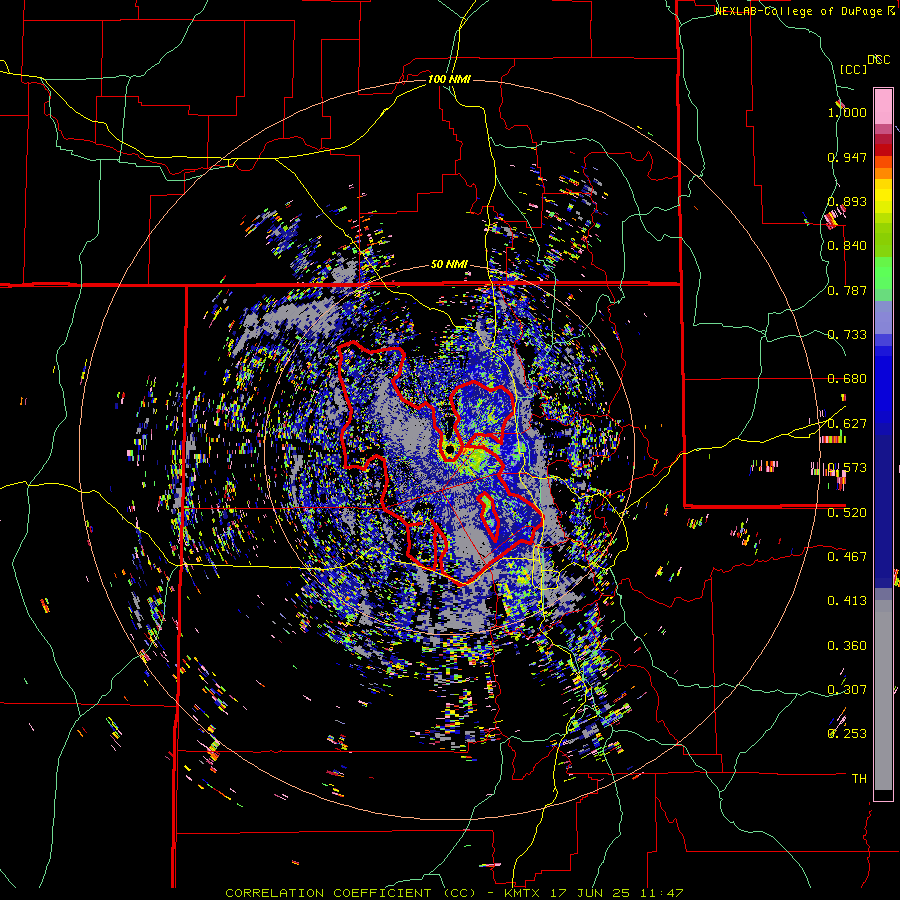Click the 1.000 legend value
900x900 pixels.
(847, 112)
